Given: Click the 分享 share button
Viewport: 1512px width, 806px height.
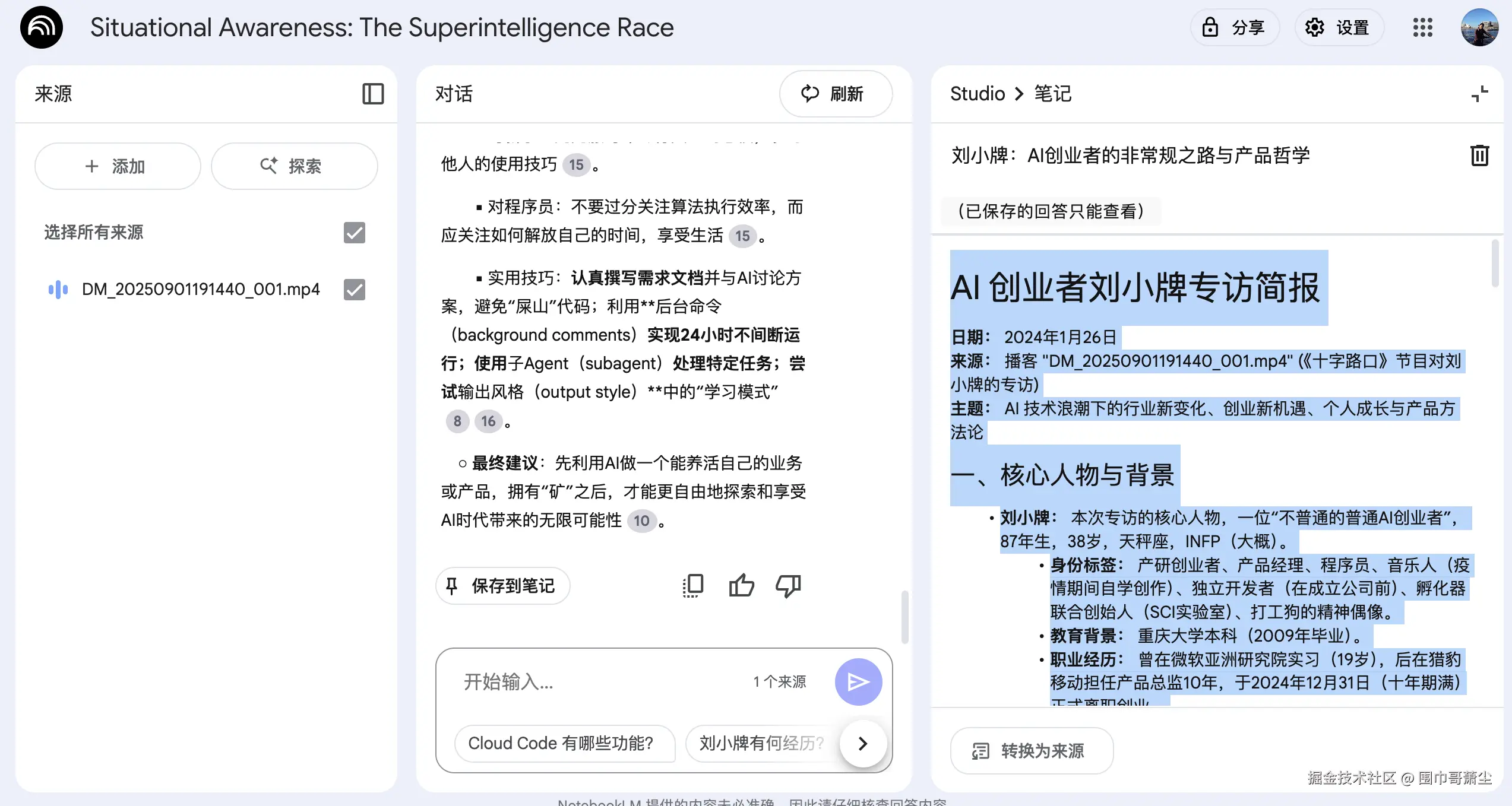Looking at the screenshot, I should [1235, 27].
